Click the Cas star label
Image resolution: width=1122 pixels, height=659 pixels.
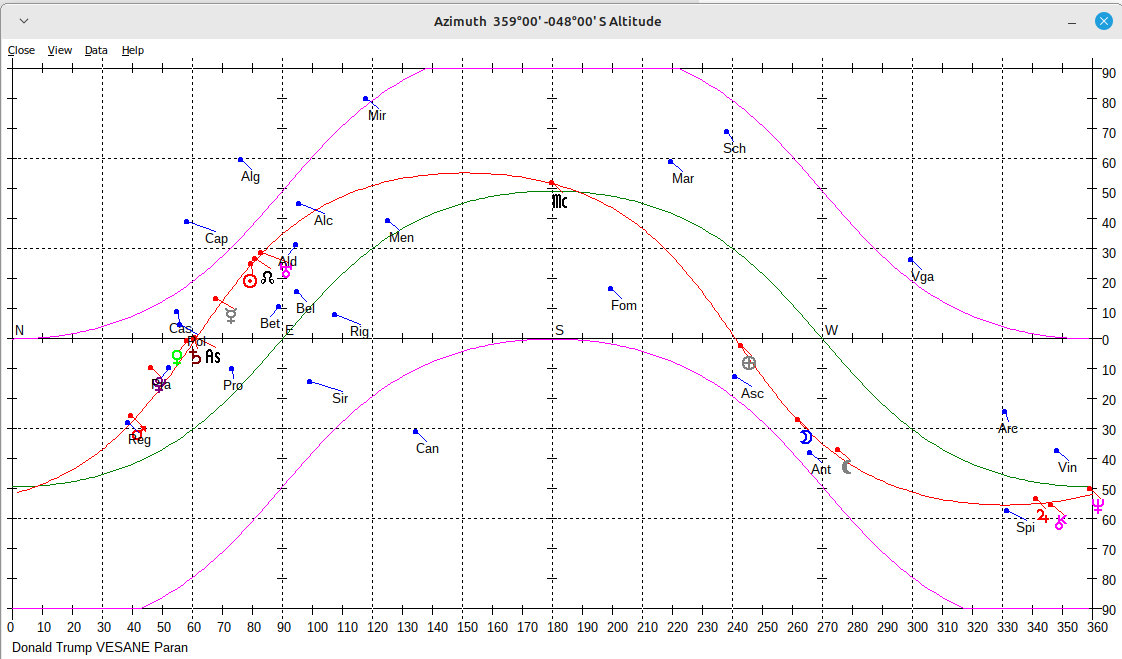[180, 329]
